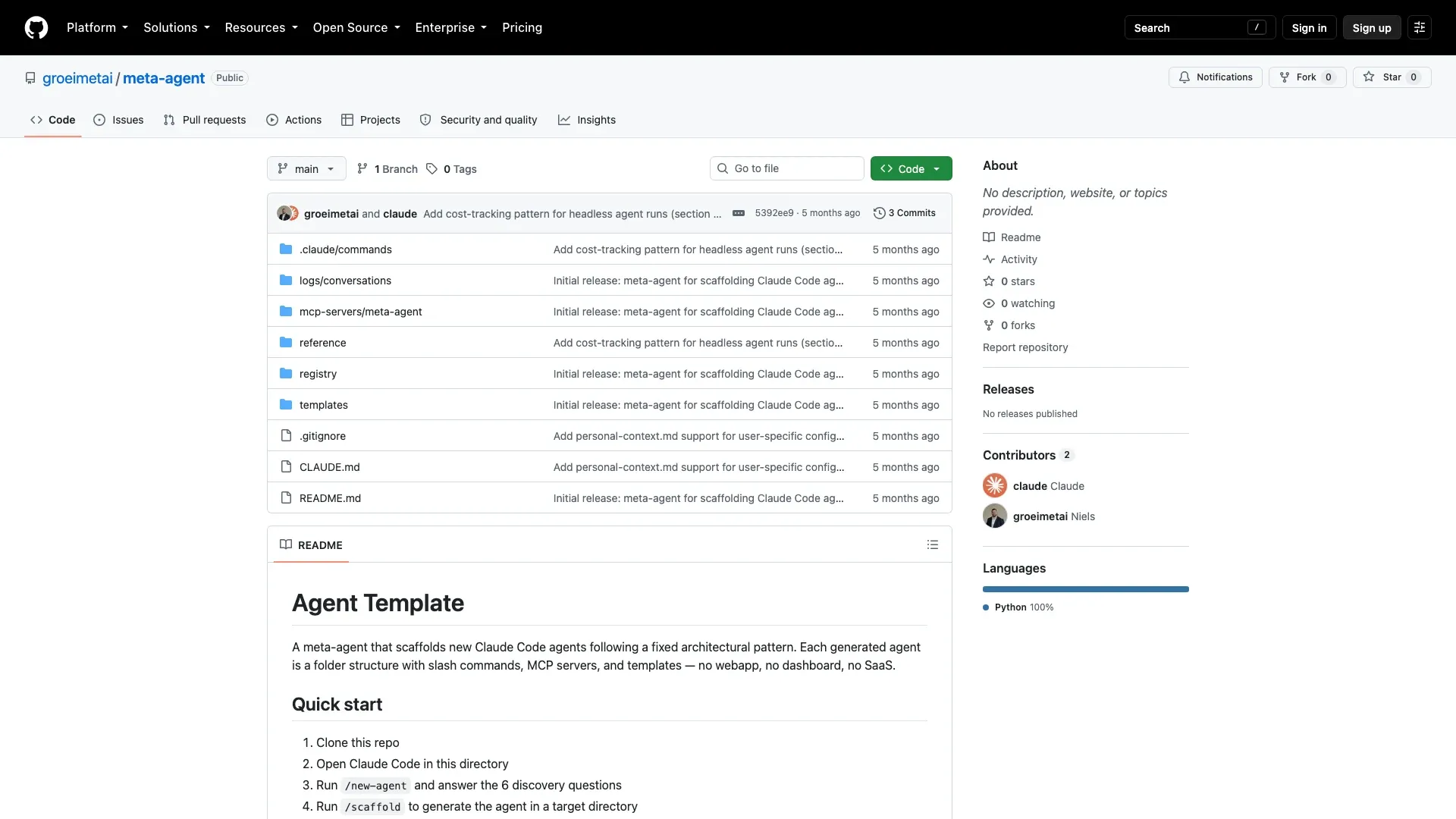Click the commit history clock icon
Image resolution: width=1456 pixels, height=819 pixels.
[880, 213]
